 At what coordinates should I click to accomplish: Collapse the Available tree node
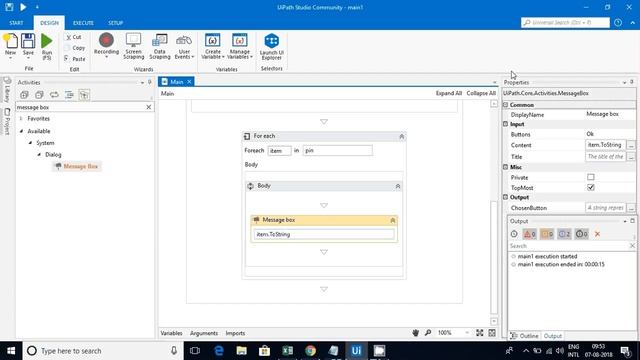click(x=22, y=131)
